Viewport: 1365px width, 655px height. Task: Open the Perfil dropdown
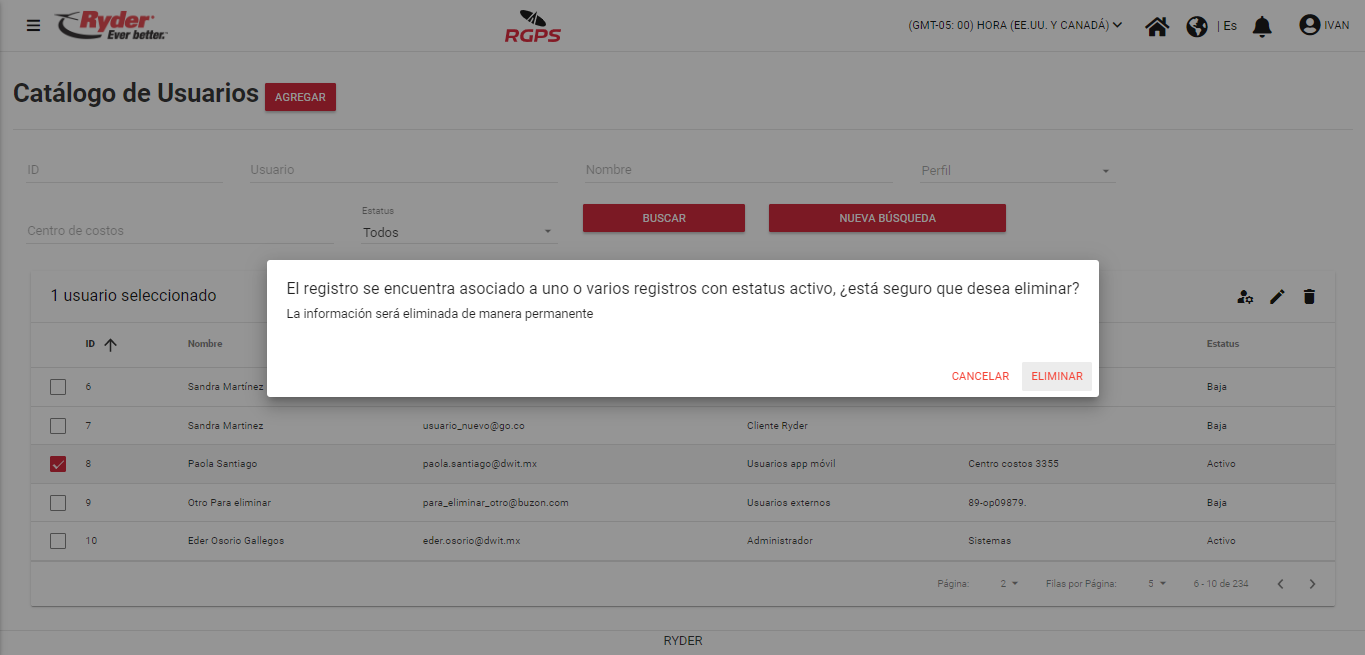point(1017,171)
